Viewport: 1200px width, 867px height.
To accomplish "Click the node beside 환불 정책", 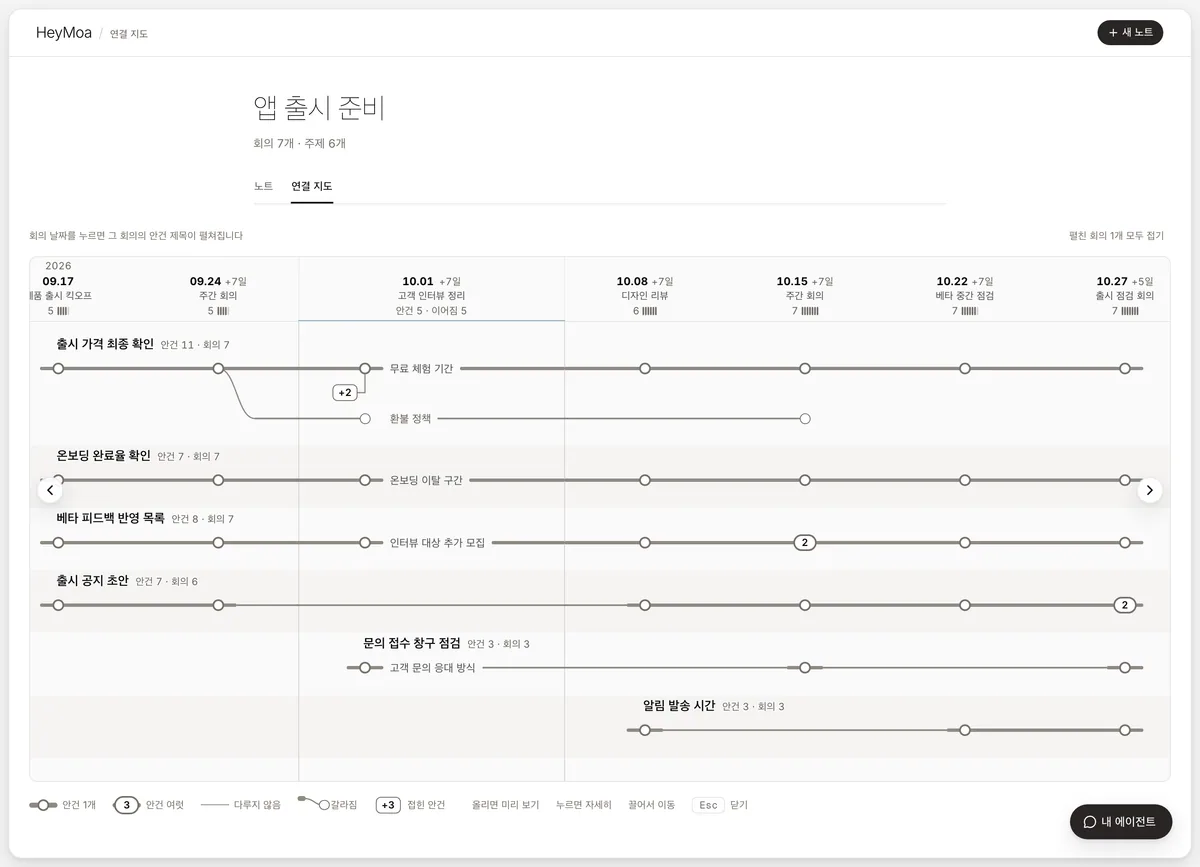I will tap(365, 419).
